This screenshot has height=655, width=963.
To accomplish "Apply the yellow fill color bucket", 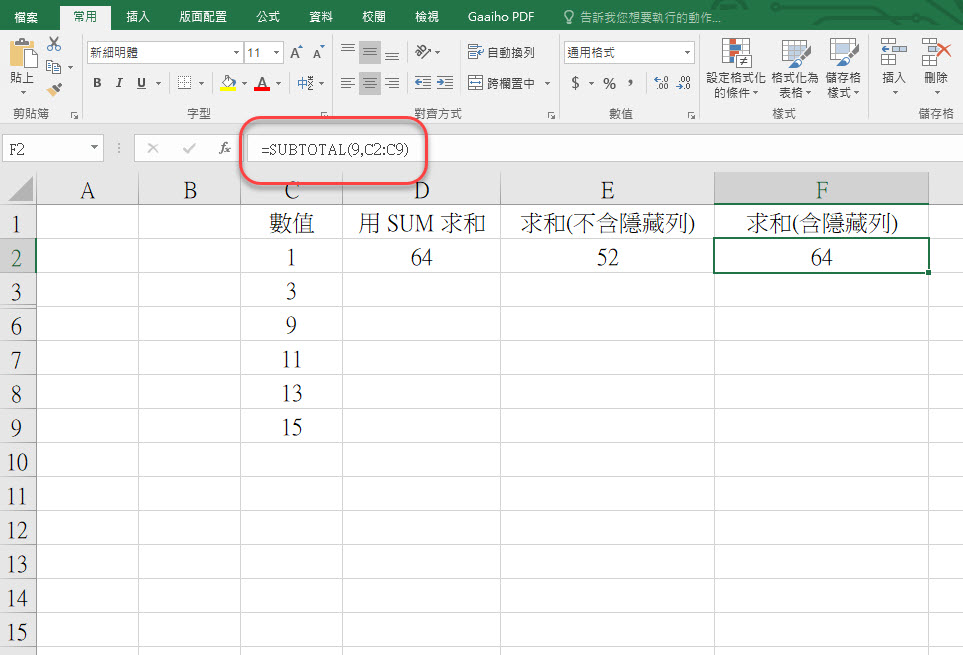I will point(228,83).
